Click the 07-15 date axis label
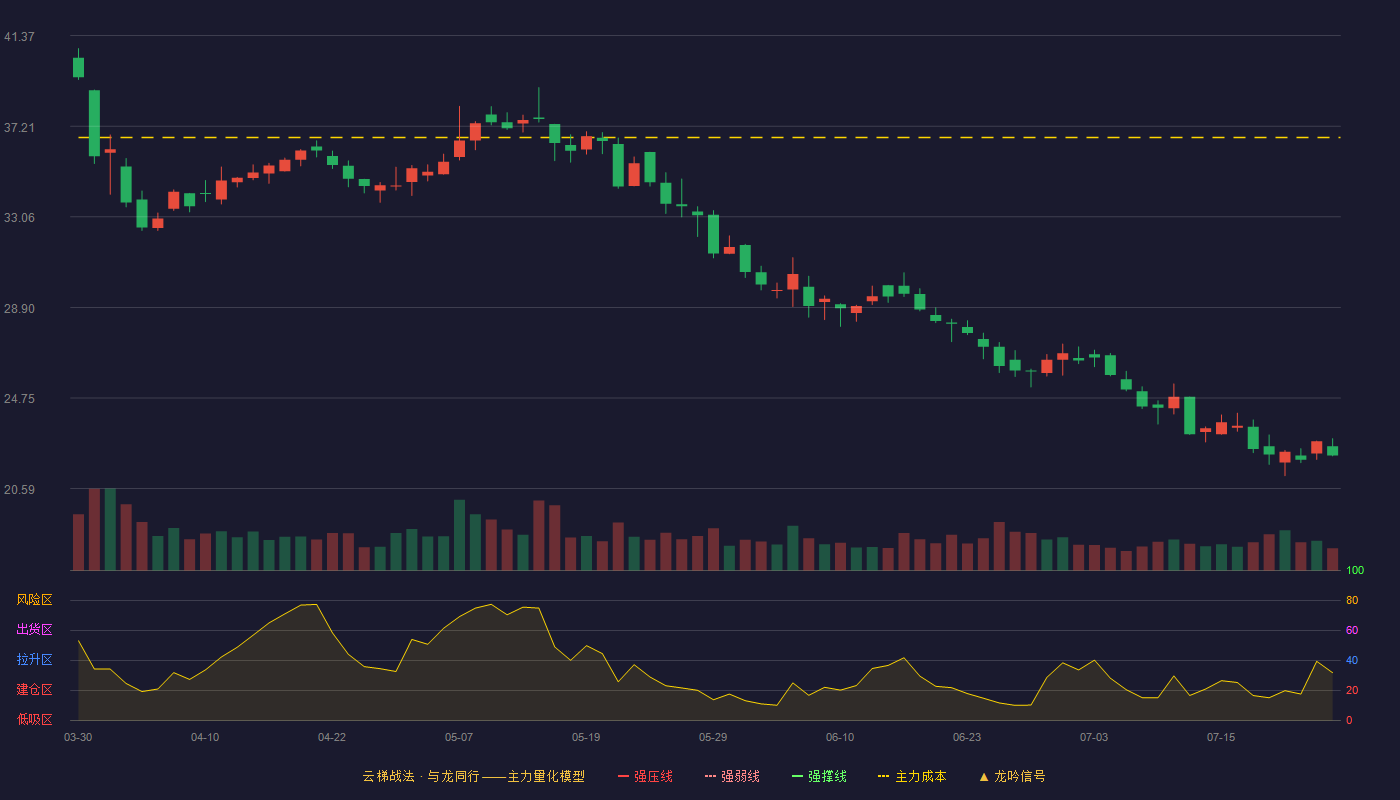Image resolution: width=1400 pixels, height=800 pixels. tap(1221, 737)
